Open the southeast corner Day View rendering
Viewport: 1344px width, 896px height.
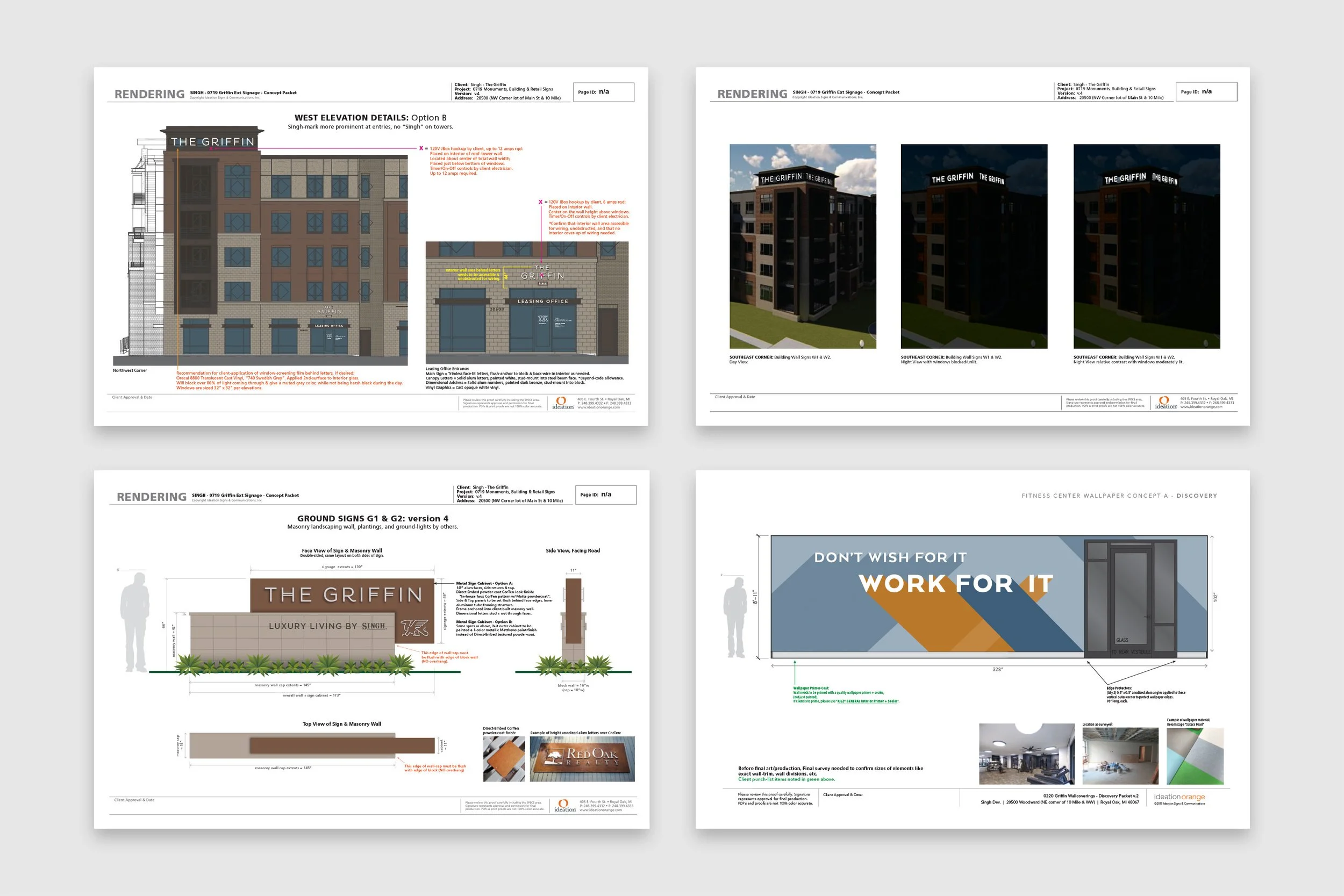[x=802, y=246]
